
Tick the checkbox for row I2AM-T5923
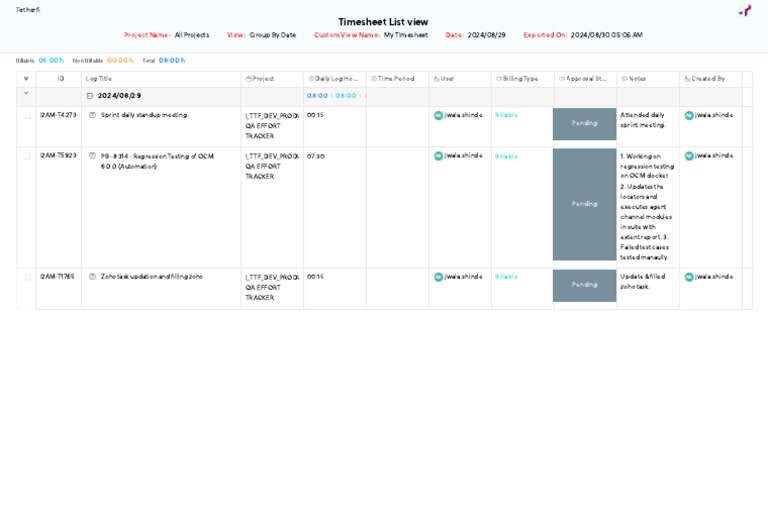coord(26,156)
